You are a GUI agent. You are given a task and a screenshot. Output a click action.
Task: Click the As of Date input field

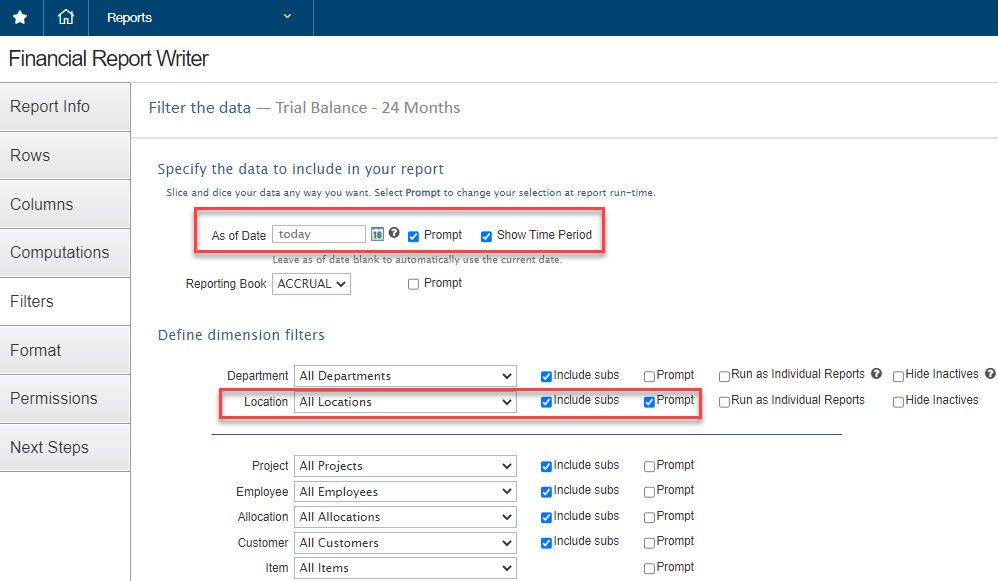318,234
